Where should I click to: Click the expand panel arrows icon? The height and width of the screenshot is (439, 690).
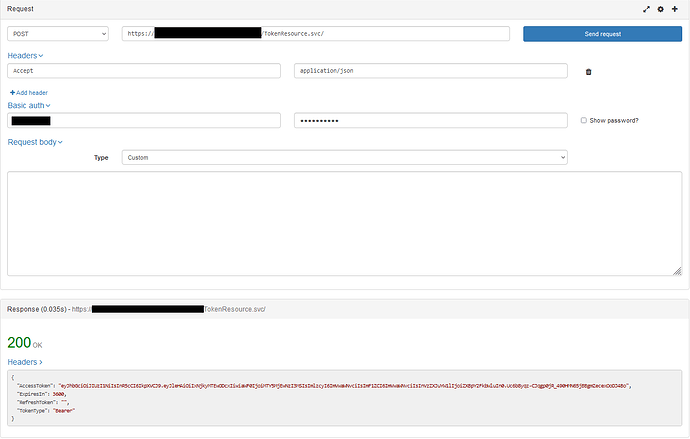tap(646, 9)
